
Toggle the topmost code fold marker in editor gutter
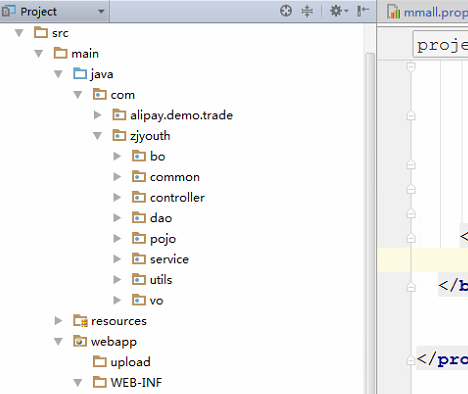[x=411, y=67]
